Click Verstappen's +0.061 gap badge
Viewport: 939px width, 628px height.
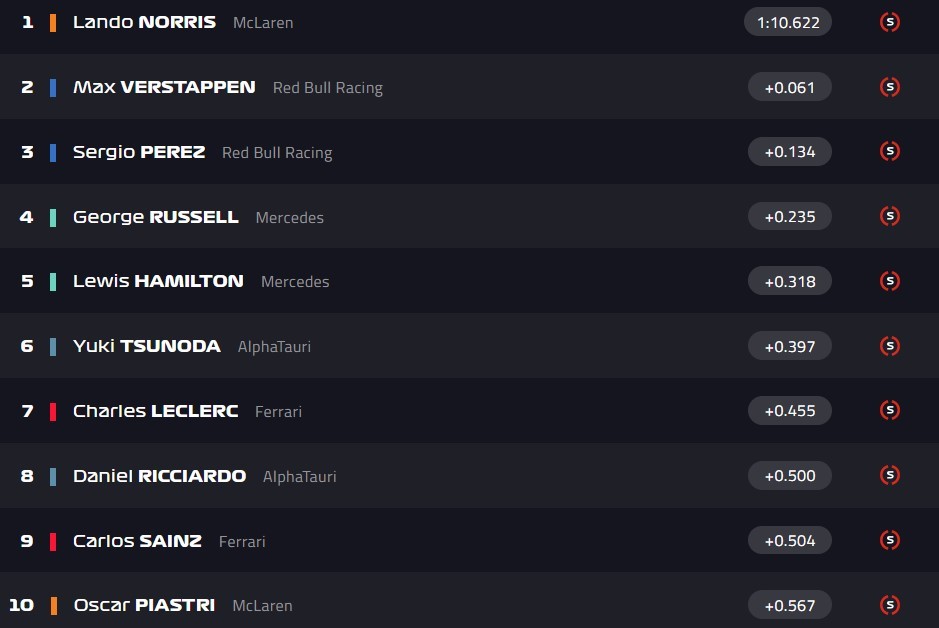[x=789, y=87]
